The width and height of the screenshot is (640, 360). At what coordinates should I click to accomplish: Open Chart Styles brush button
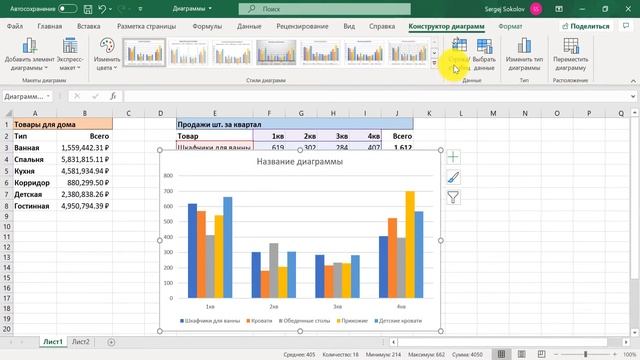(x=453, y=177)
